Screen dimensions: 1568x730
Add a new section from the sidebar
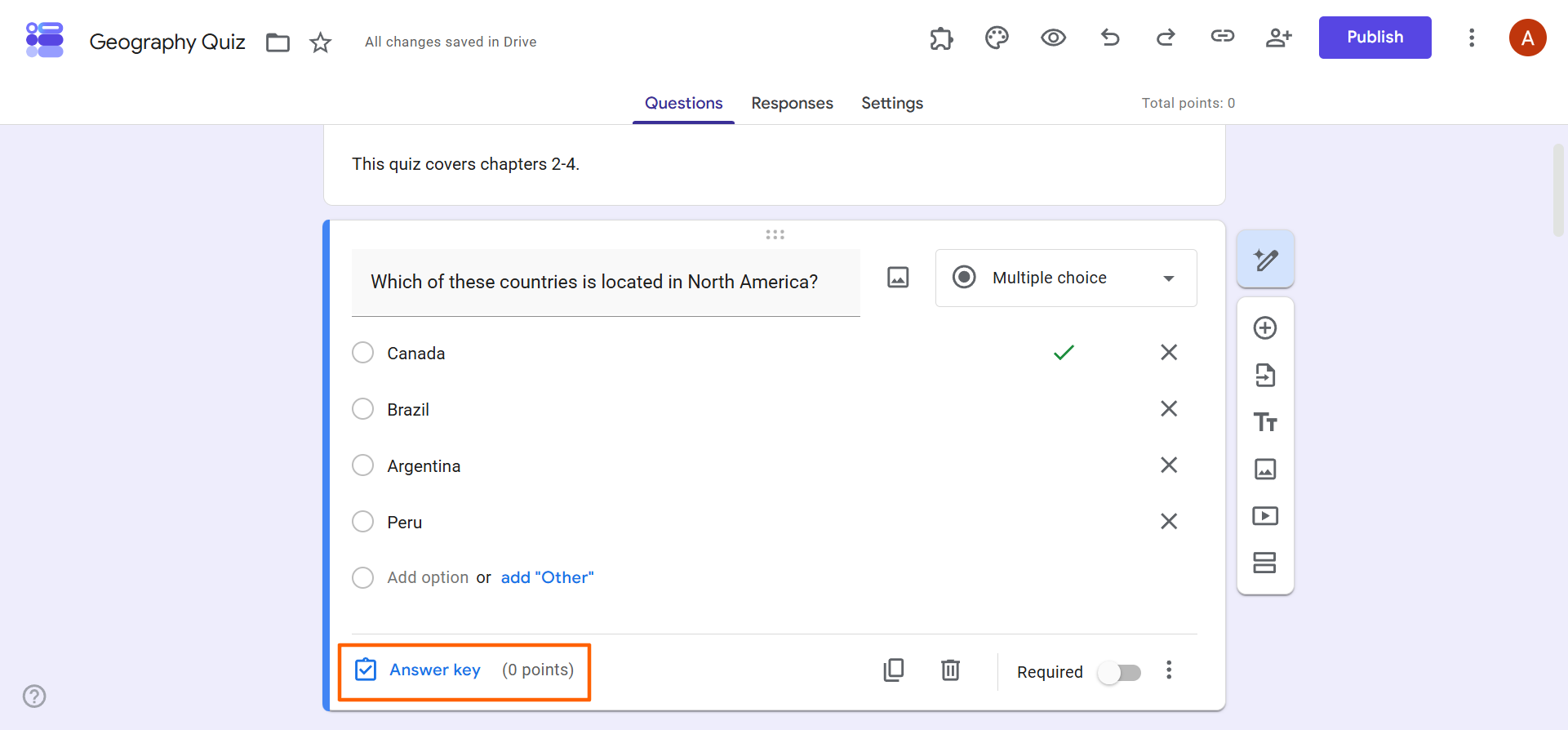click(x=1265, y=563)
